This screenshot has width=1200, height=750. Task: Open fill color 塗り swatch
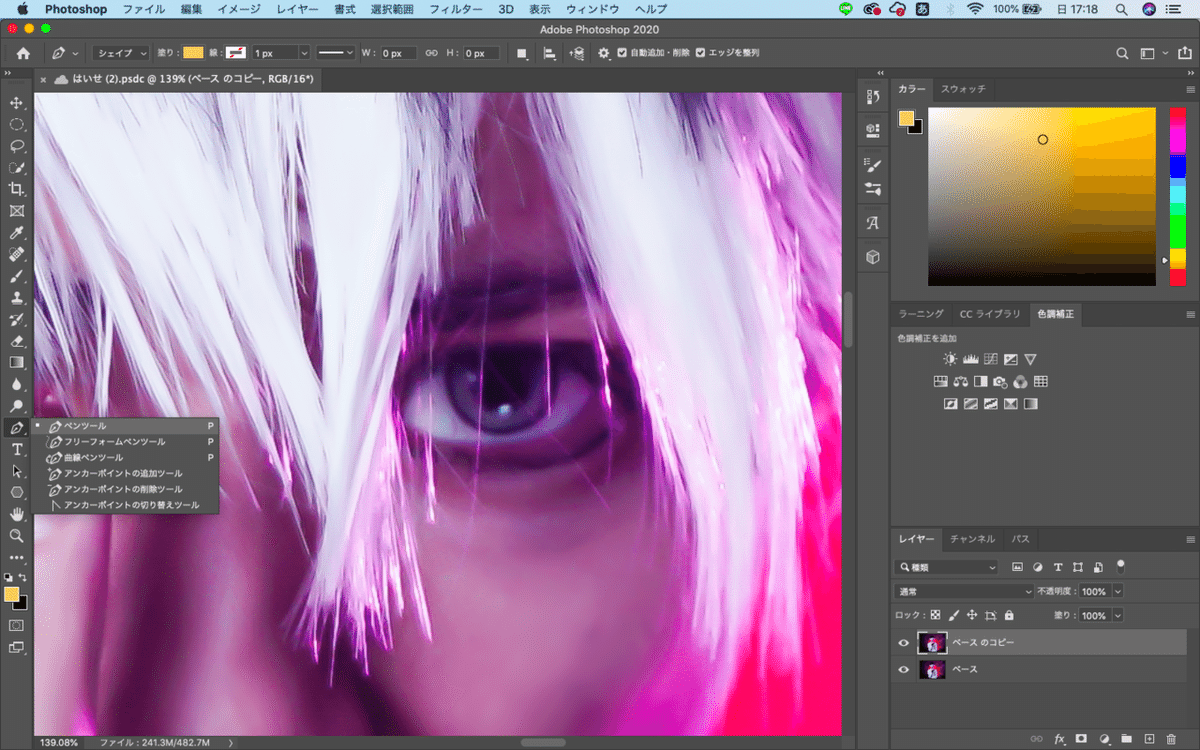pyautogui.click(x=193, y=53)
